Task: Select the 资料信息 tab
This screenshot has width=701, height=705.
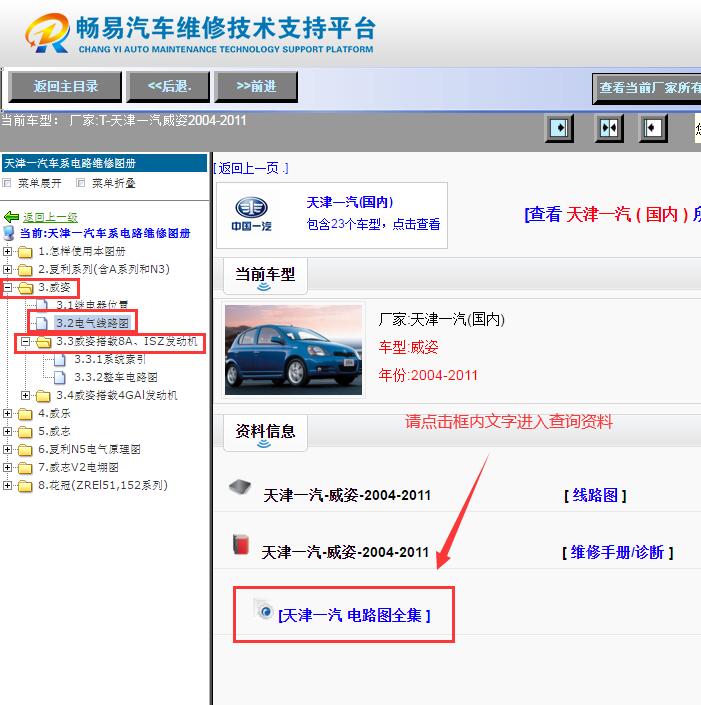Action: (x=265, y=432)
